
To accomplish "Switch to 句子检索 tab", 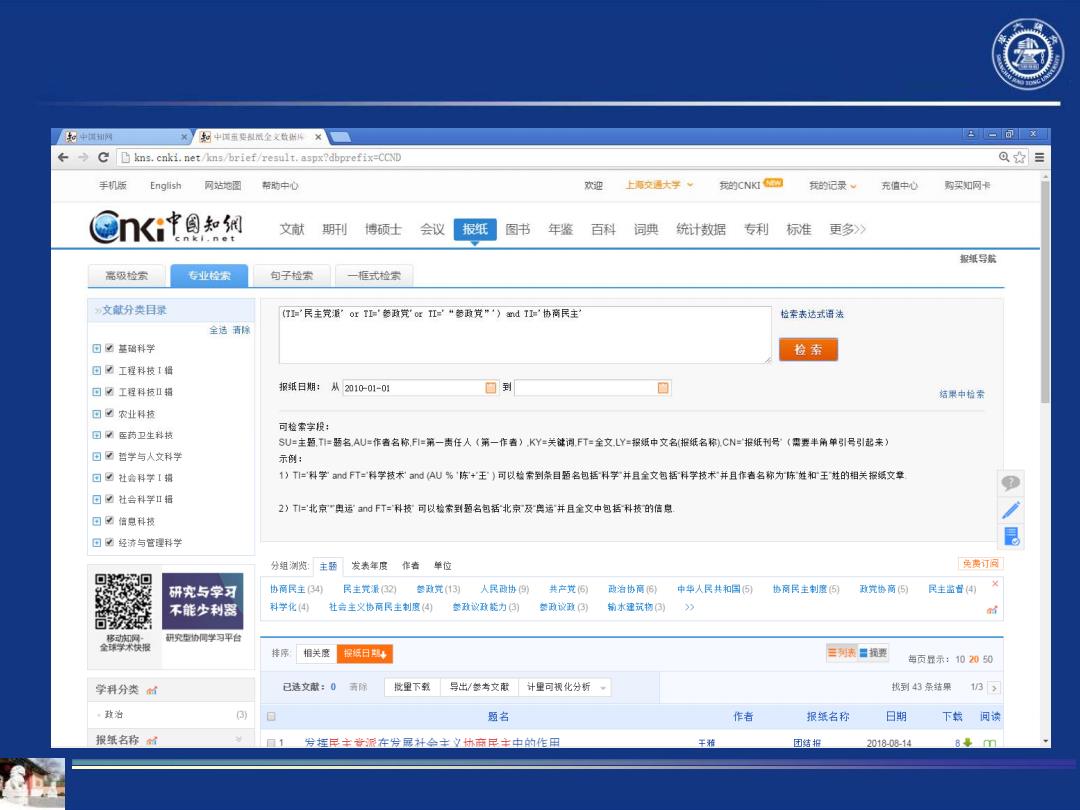I will point(292,276).
